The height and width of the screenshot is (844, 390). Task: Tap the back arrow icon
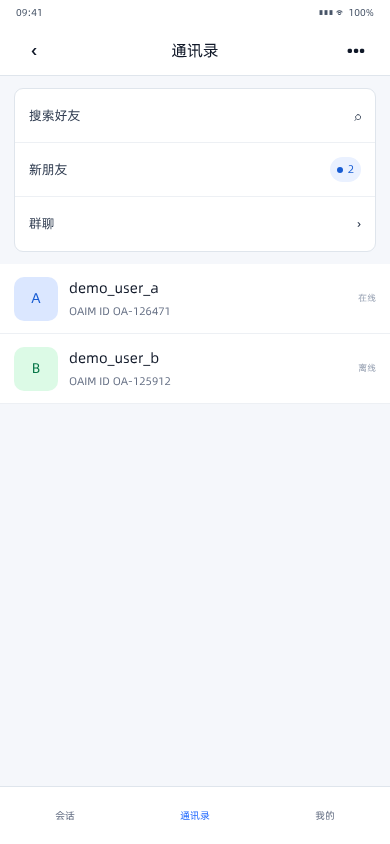34,51
